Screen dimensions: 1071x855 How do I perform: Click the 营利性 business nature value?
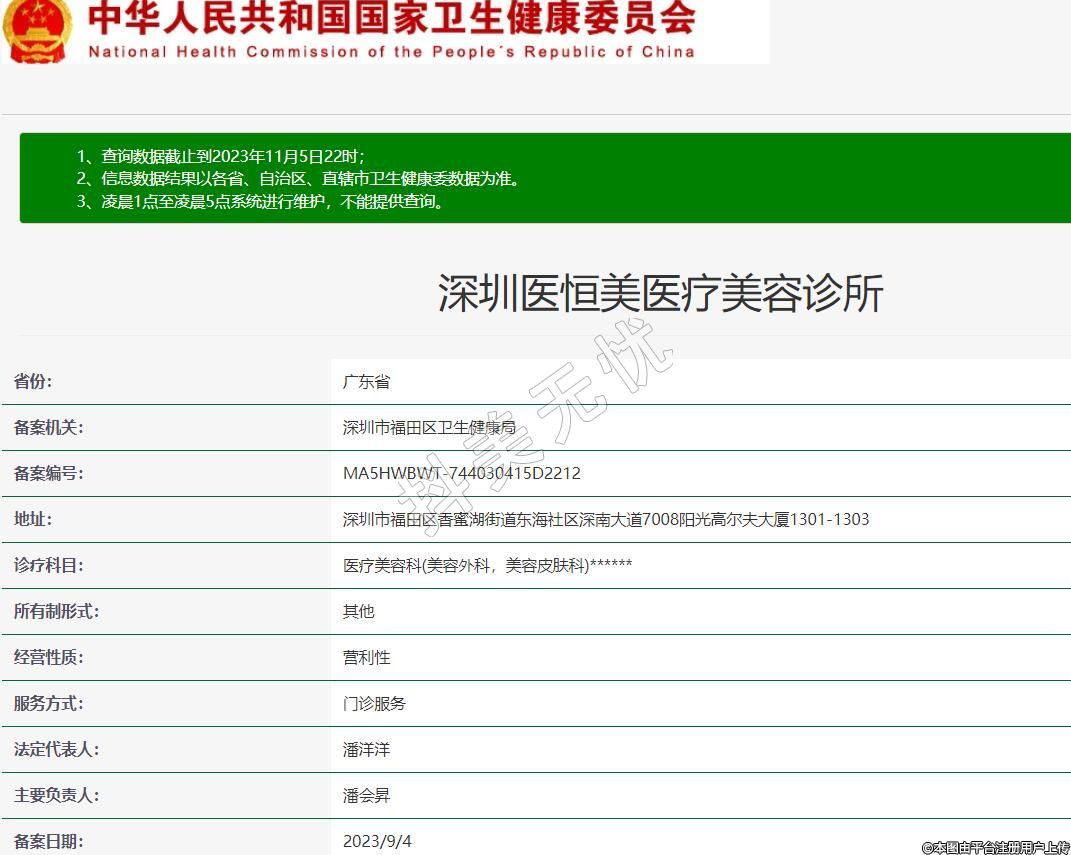point(366,657)
